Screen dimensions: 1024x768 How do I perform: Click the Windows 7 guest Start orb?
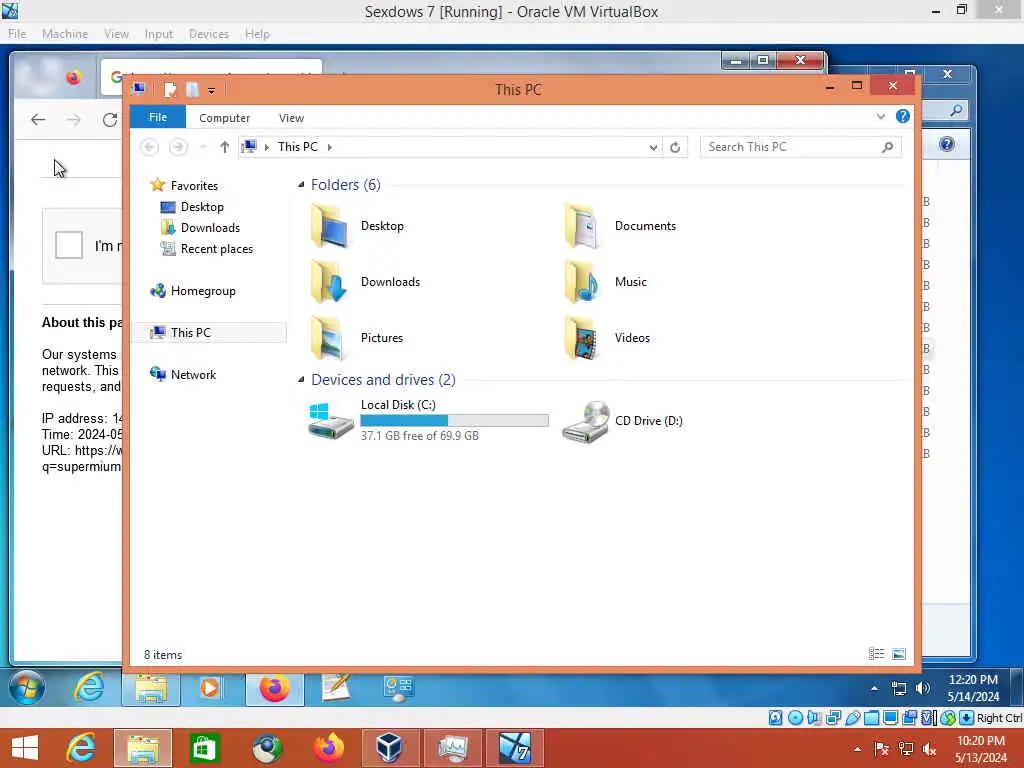pos(27,687)
